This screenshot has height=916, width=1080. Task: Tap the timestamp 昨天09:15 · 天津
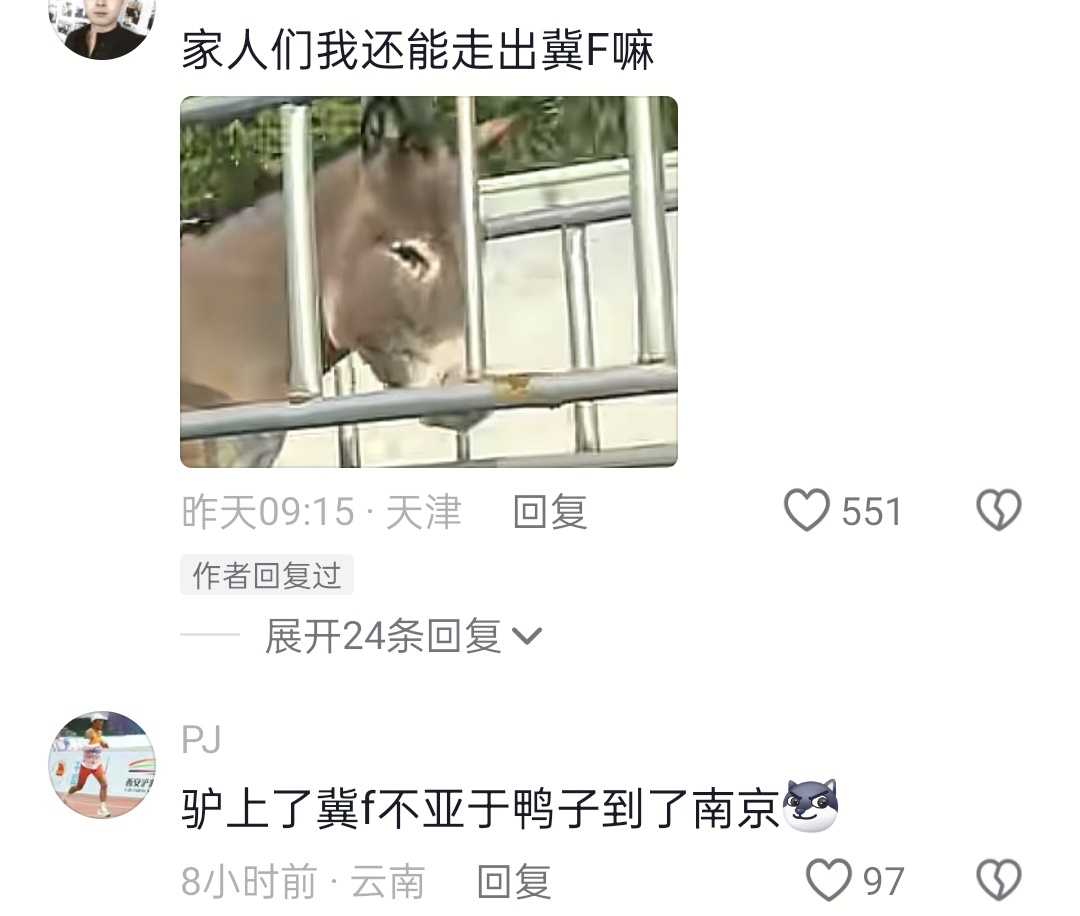(322, 512)
